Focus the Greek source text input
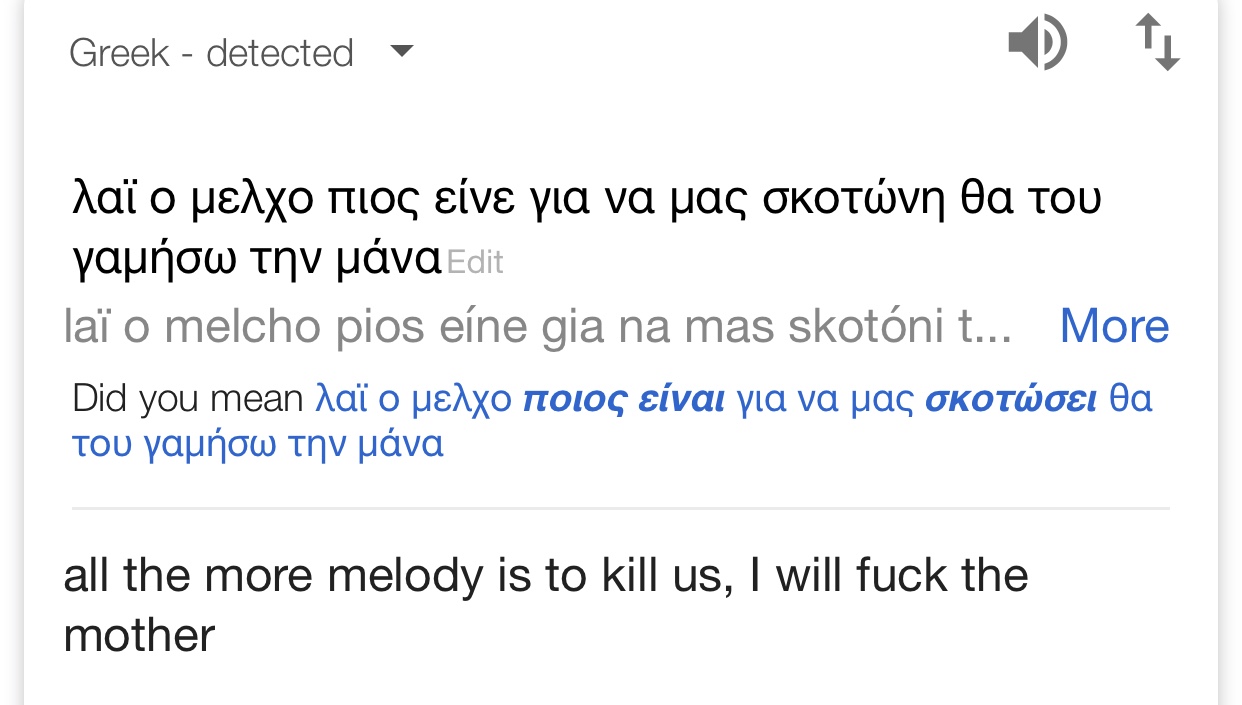Screen dimensions: 1242x705 [587, 228]
